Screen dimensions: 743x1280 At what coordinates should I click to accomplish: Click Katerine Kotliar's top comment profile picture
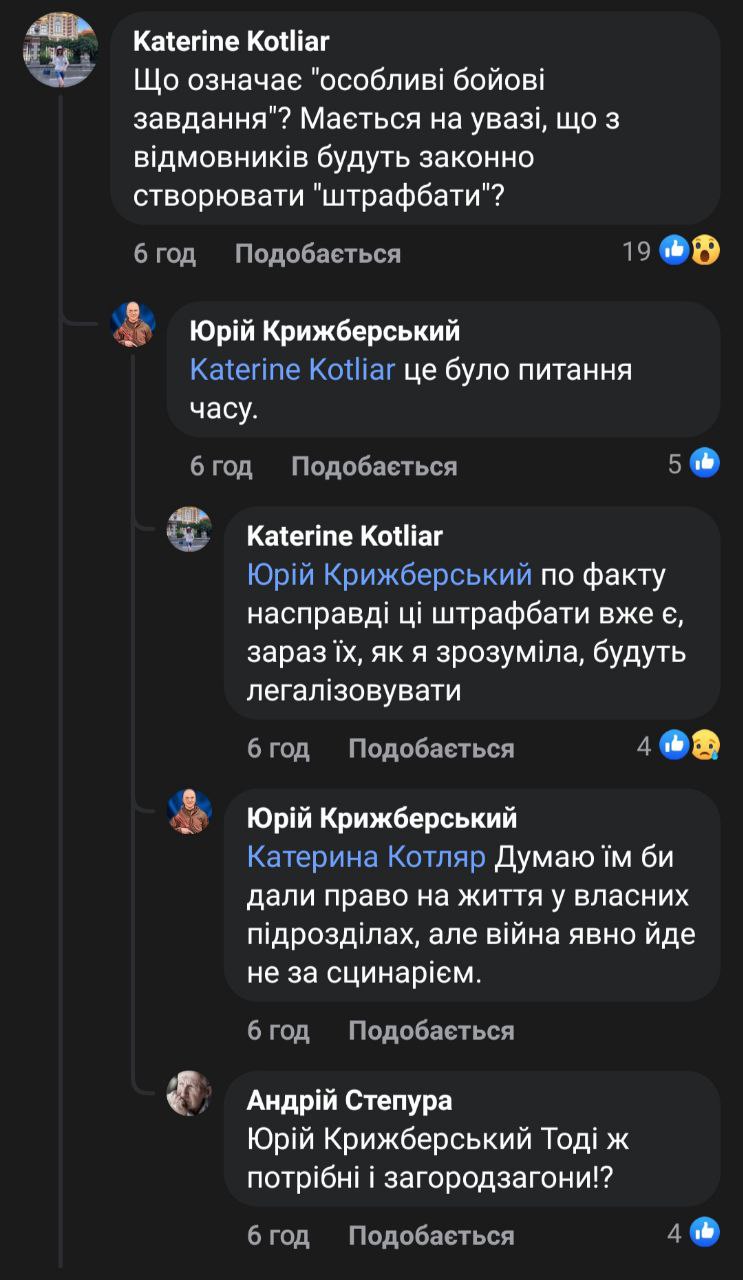coord(59,50)
